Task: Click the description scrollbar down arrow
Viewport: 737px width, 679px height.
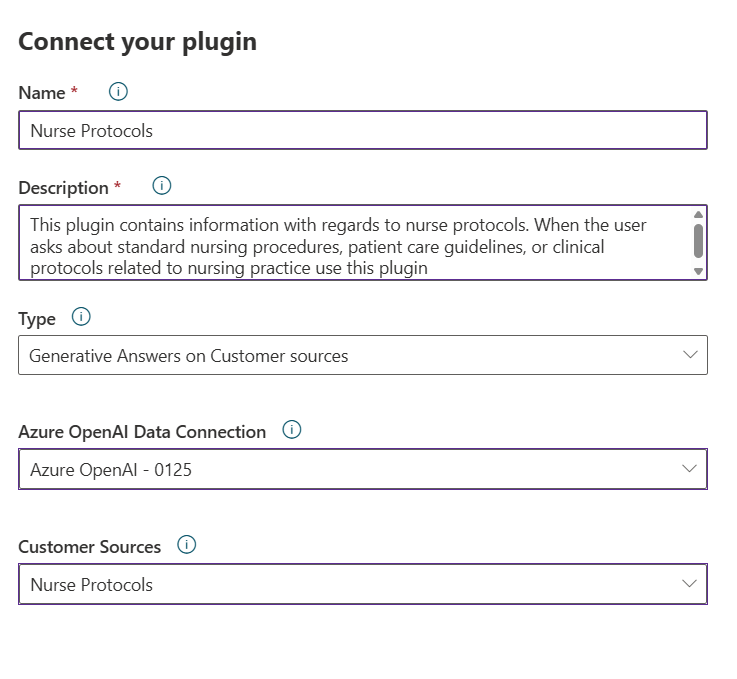Action: (698, 271)
